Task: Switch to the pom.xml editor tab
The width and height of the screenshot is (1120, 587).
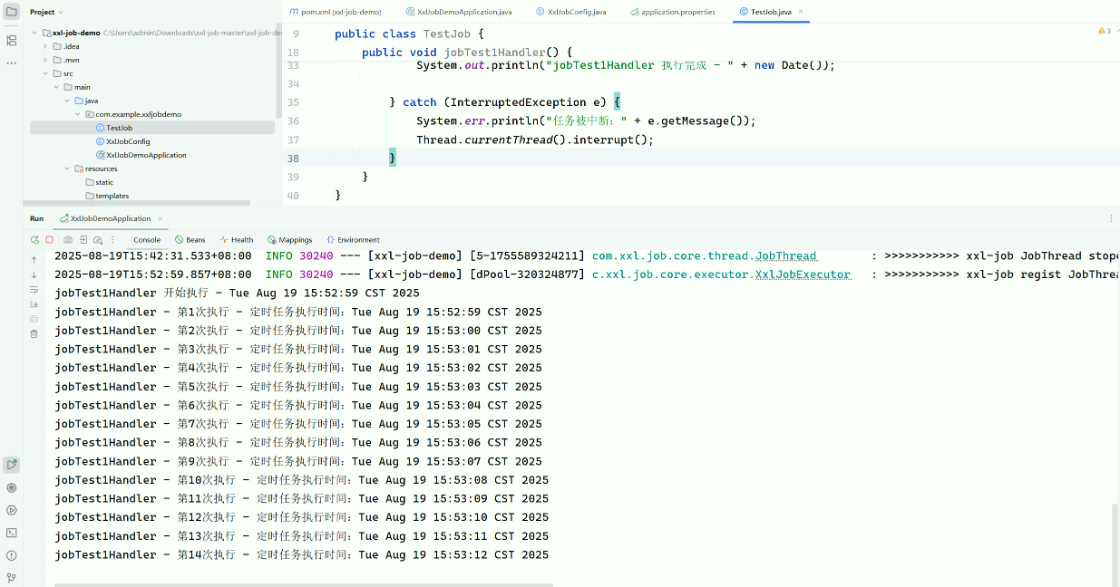Action: coord(335,12)
